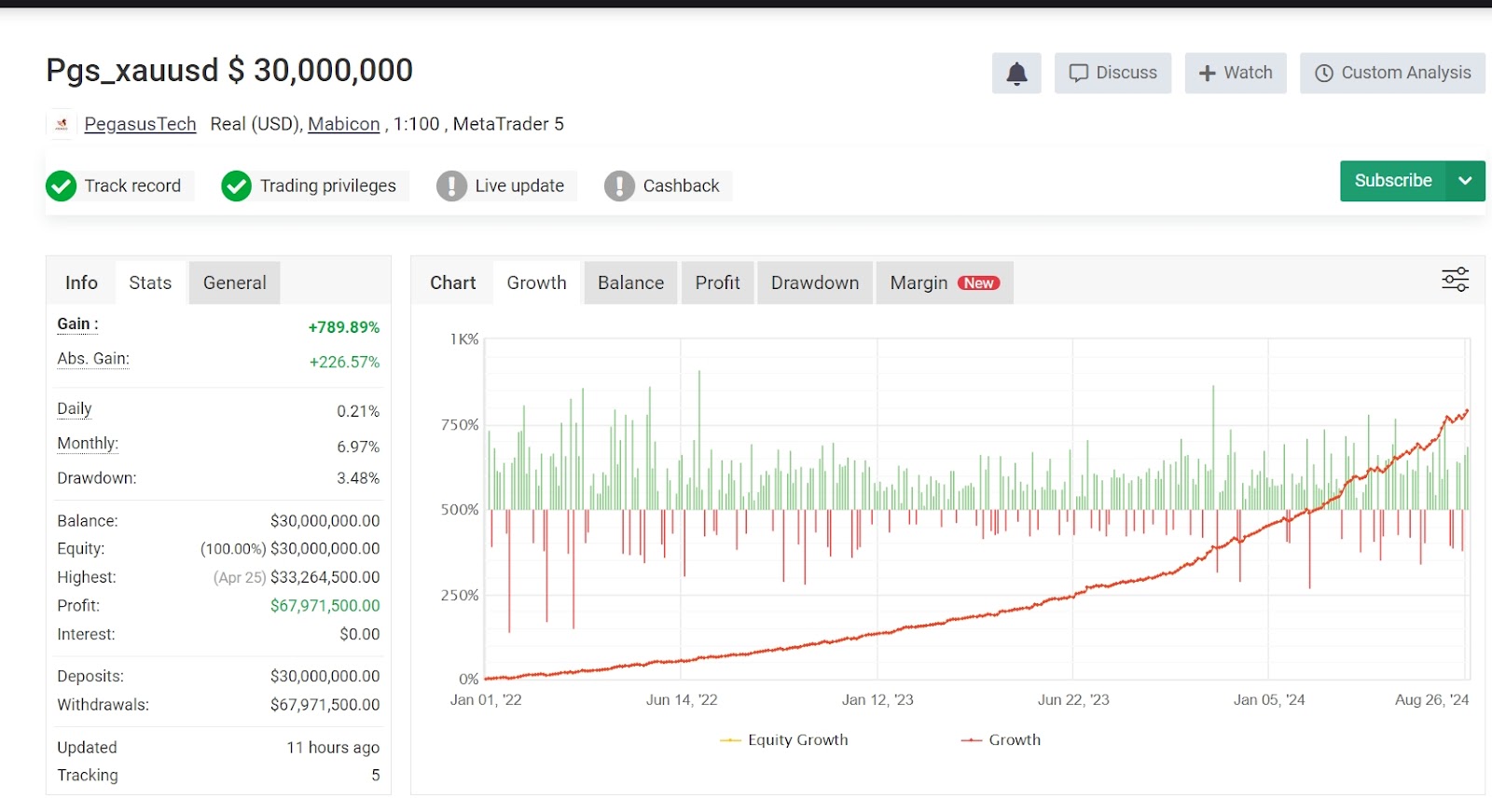This screenshot has width=1492, height=812.
Task: Click the Track record green checkmark
Action: click(x=62, y=186)
